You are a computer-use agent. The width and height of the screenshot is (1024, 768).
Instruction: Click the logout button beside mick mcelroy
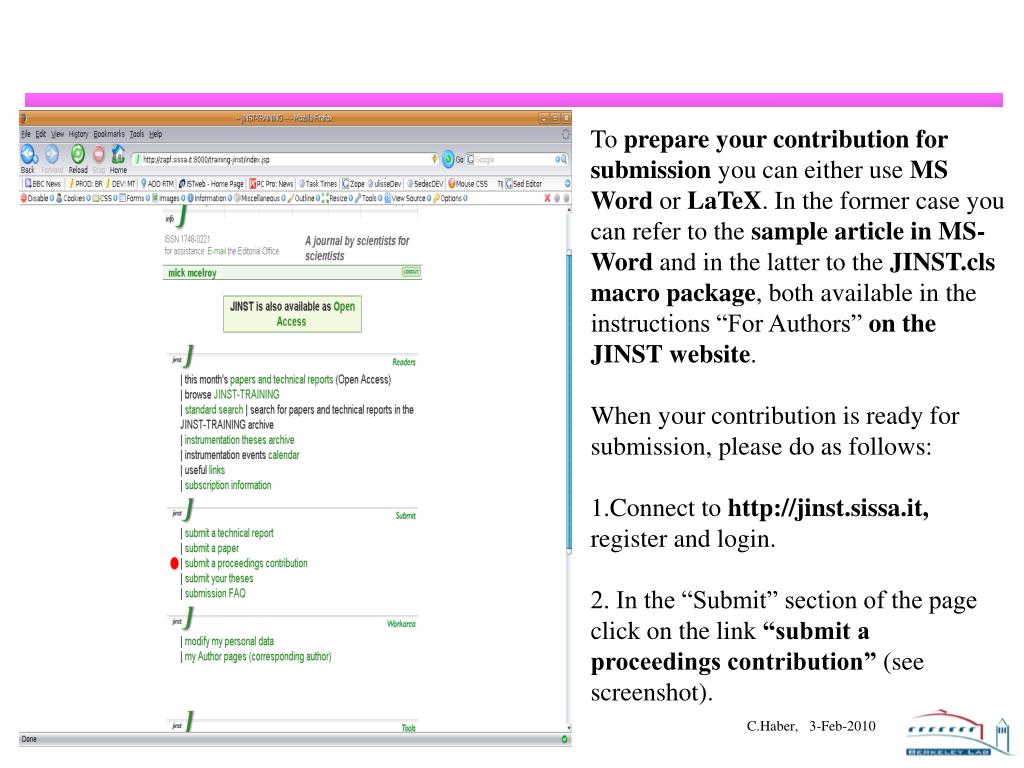[x=411, y=272]
